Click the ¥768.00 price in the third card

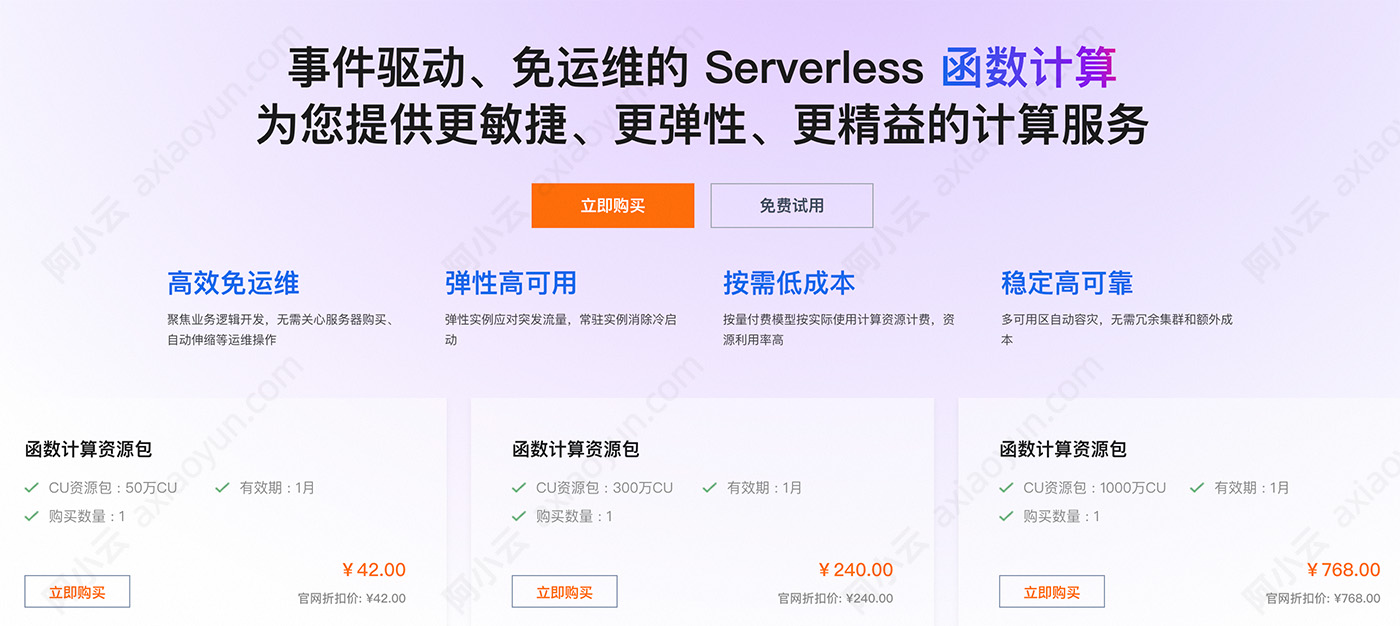coord(1343,570)
